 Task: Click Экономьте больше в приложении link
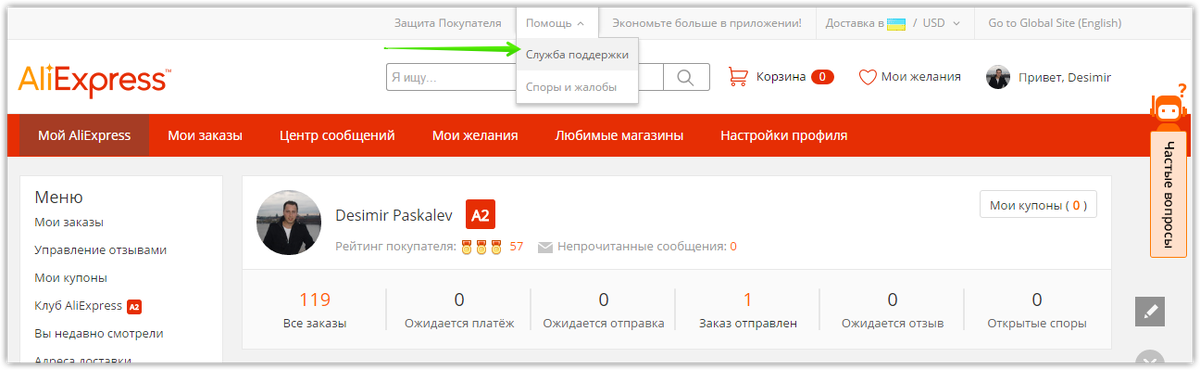[x=707, y=23]
